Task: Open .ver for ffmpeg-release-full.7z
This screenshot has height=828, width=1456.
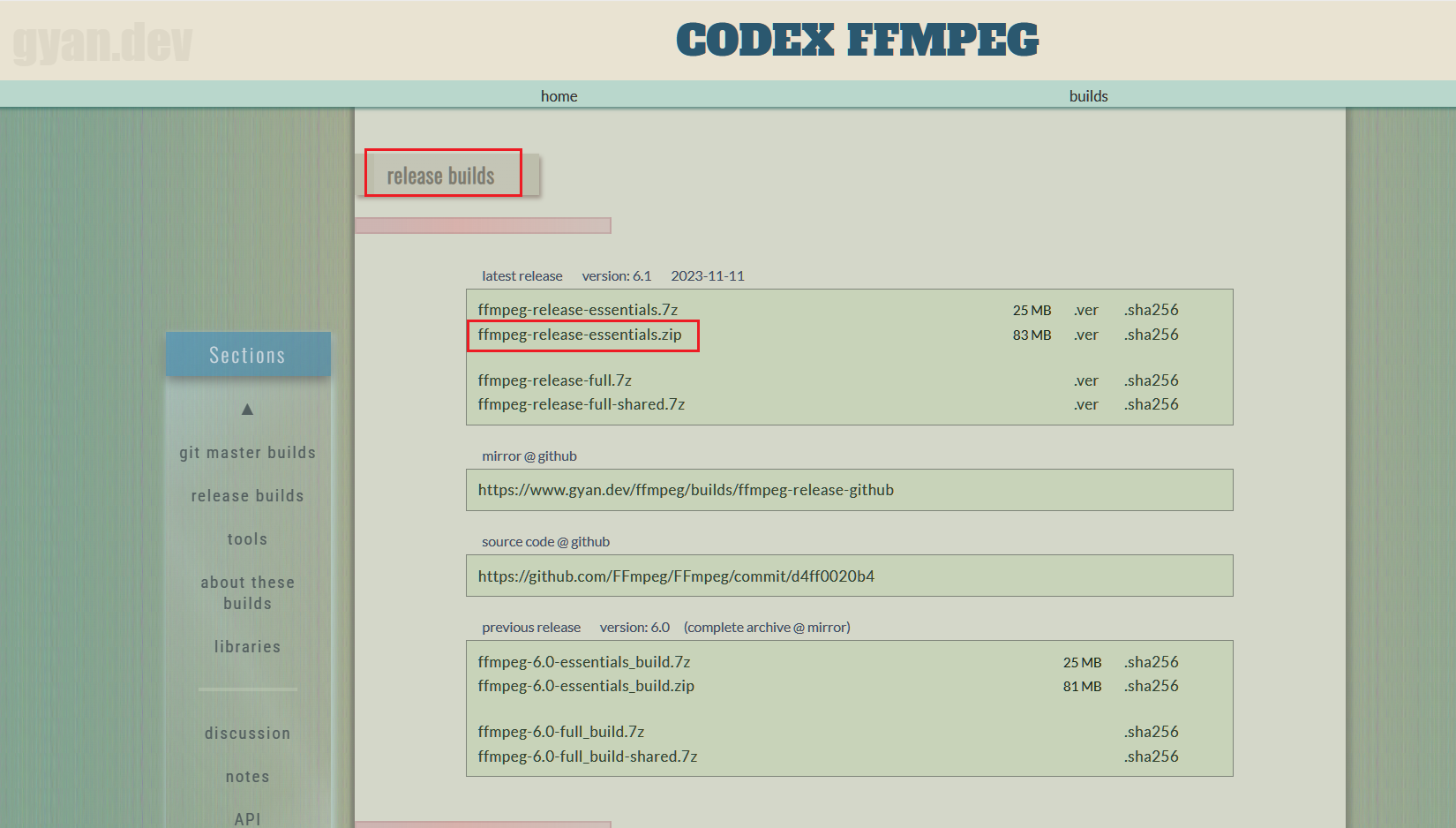Action: (1086, 380)
